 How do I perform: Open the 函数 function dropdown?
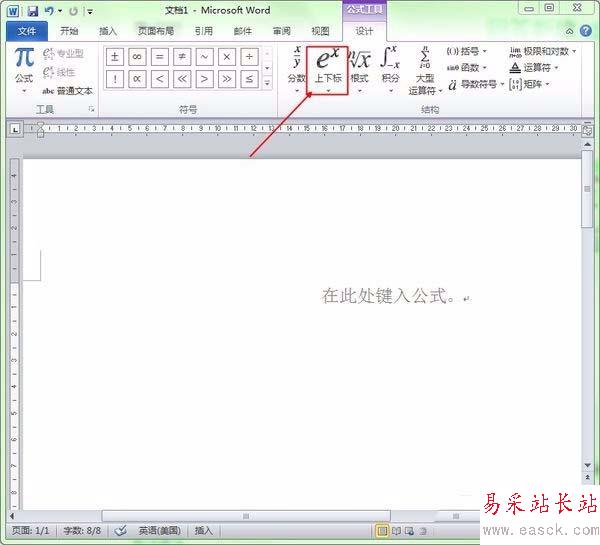[x=467, y=68]
